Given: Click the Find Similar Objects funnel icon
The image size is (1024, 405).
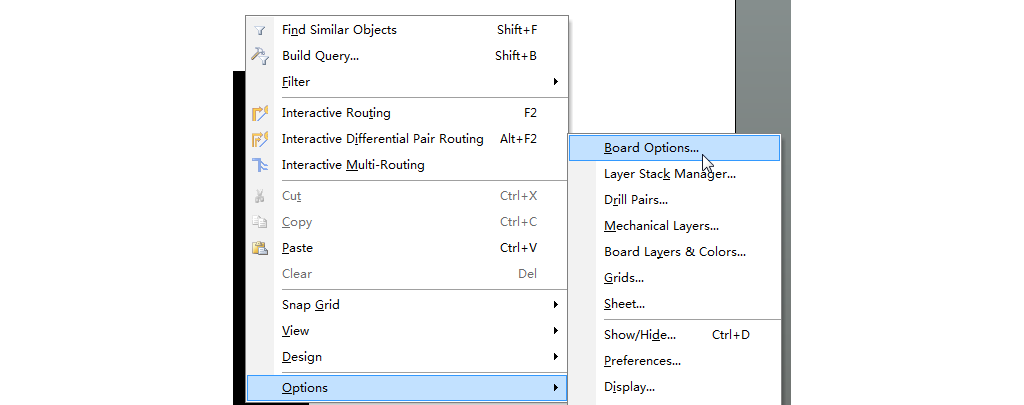Looking at the screenshot, I should [260, 30].
